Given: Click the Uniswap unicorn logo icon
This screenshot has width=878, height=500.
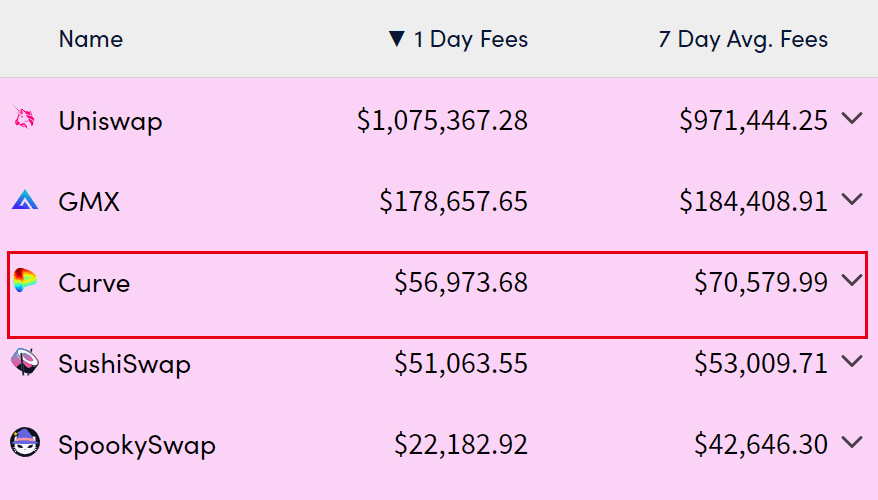Looking at the screenshot, I should click(24, 119).
